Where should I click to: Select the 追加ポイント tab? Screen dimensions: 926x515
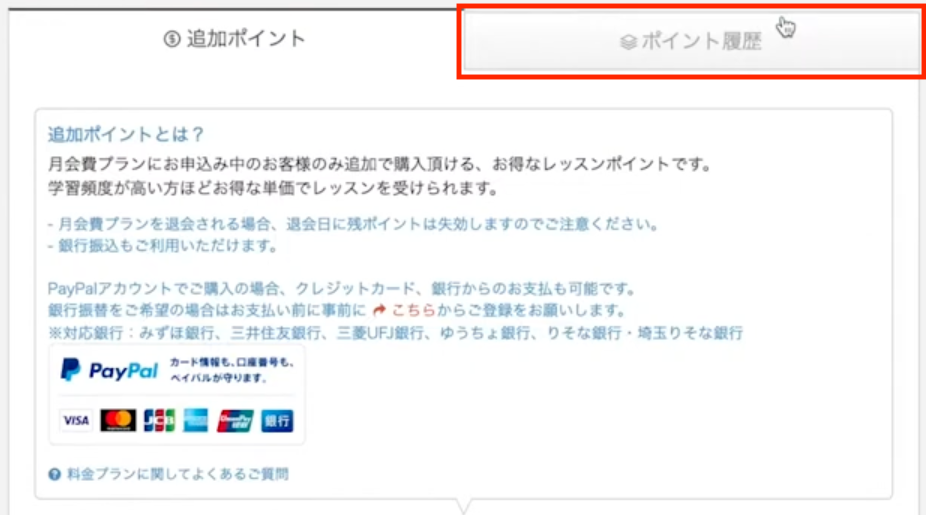pyautogui.click(x=235, y=39)
